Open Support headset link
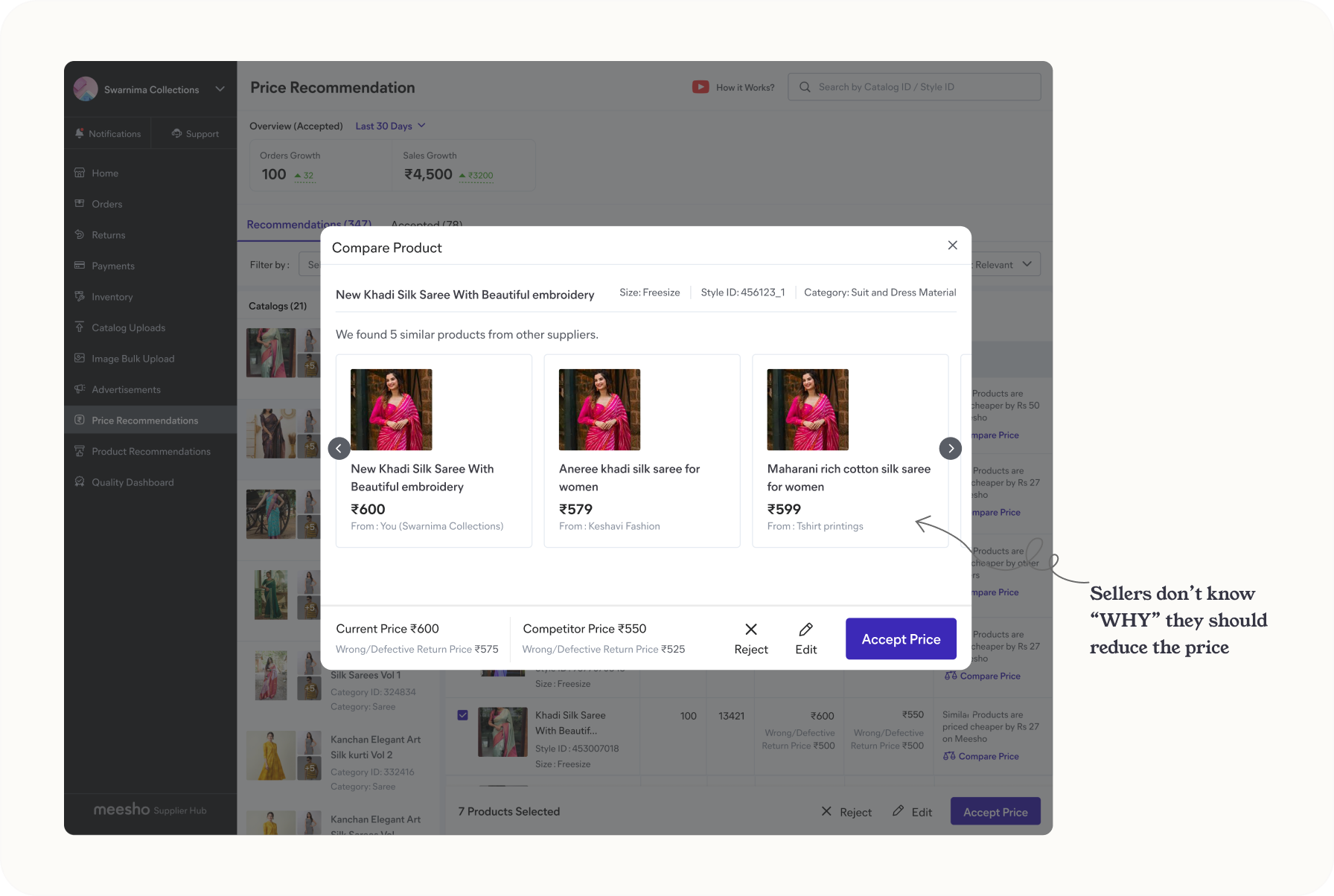The height and width of the screenshot is (896, 1334). coord(195,134)
